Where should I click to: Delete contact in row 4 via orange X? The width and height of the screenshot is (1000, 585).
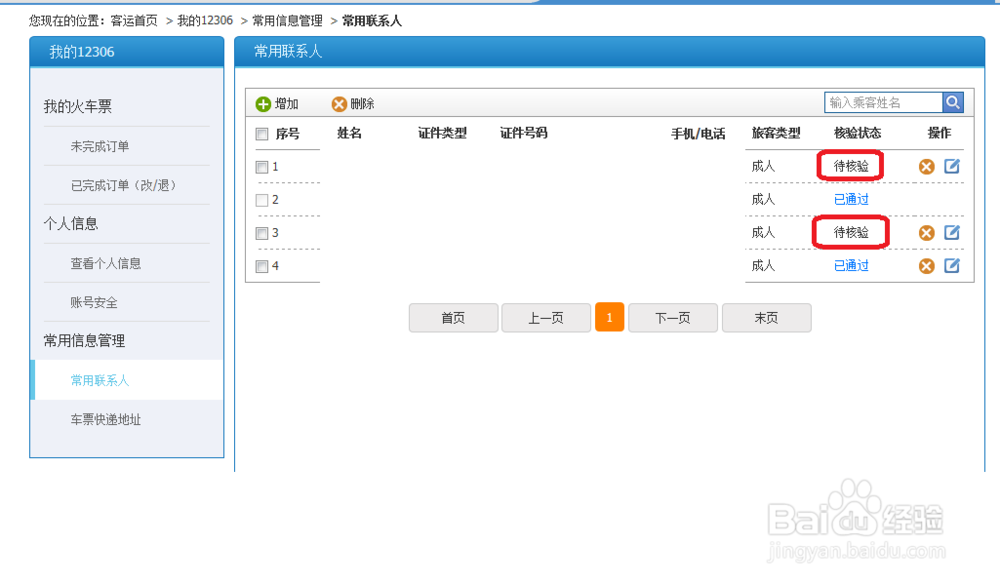pyautogui.click(x=927, y=266)
